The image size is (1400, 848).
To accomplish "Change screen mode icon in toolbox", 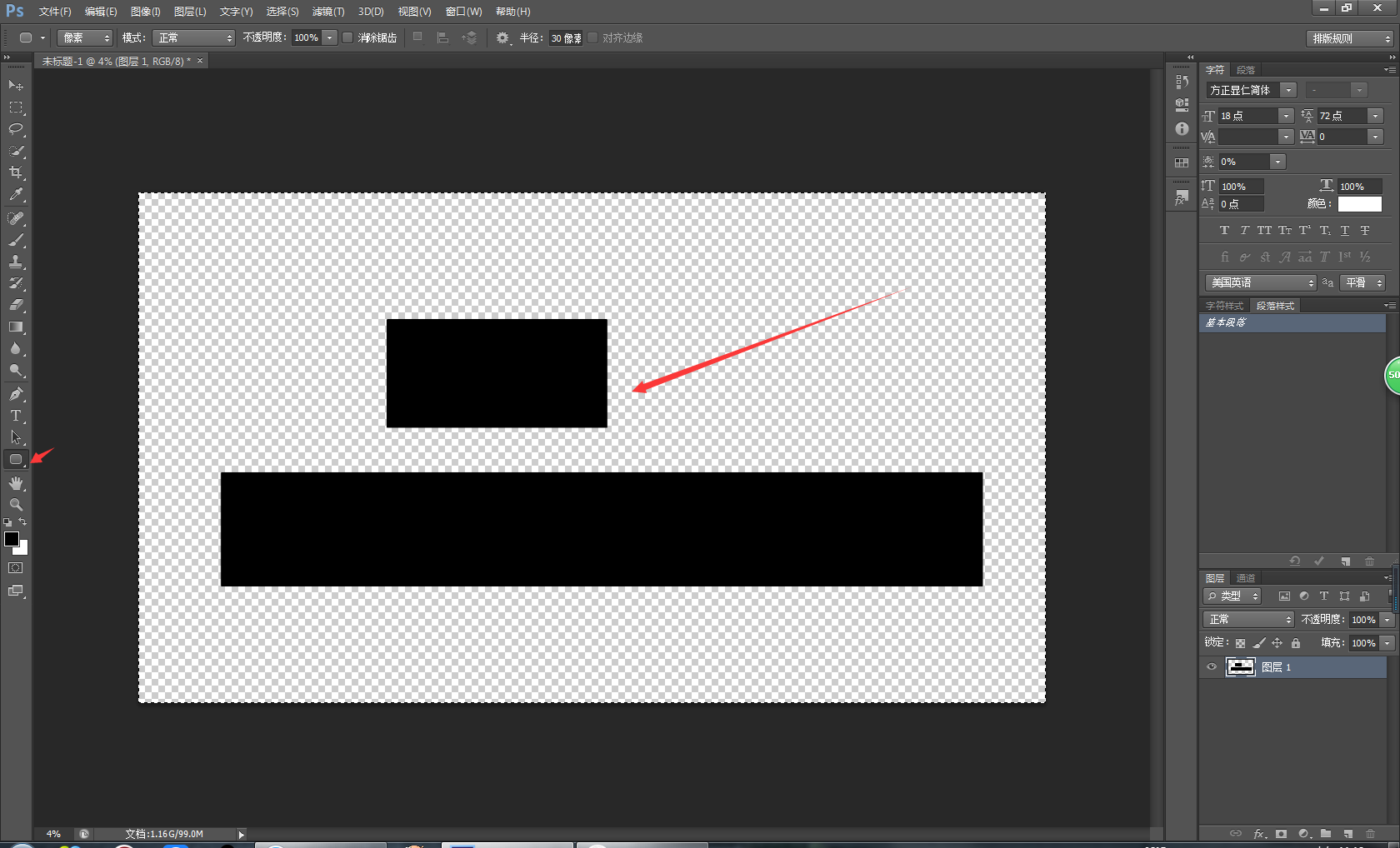I will click(16, 591).
